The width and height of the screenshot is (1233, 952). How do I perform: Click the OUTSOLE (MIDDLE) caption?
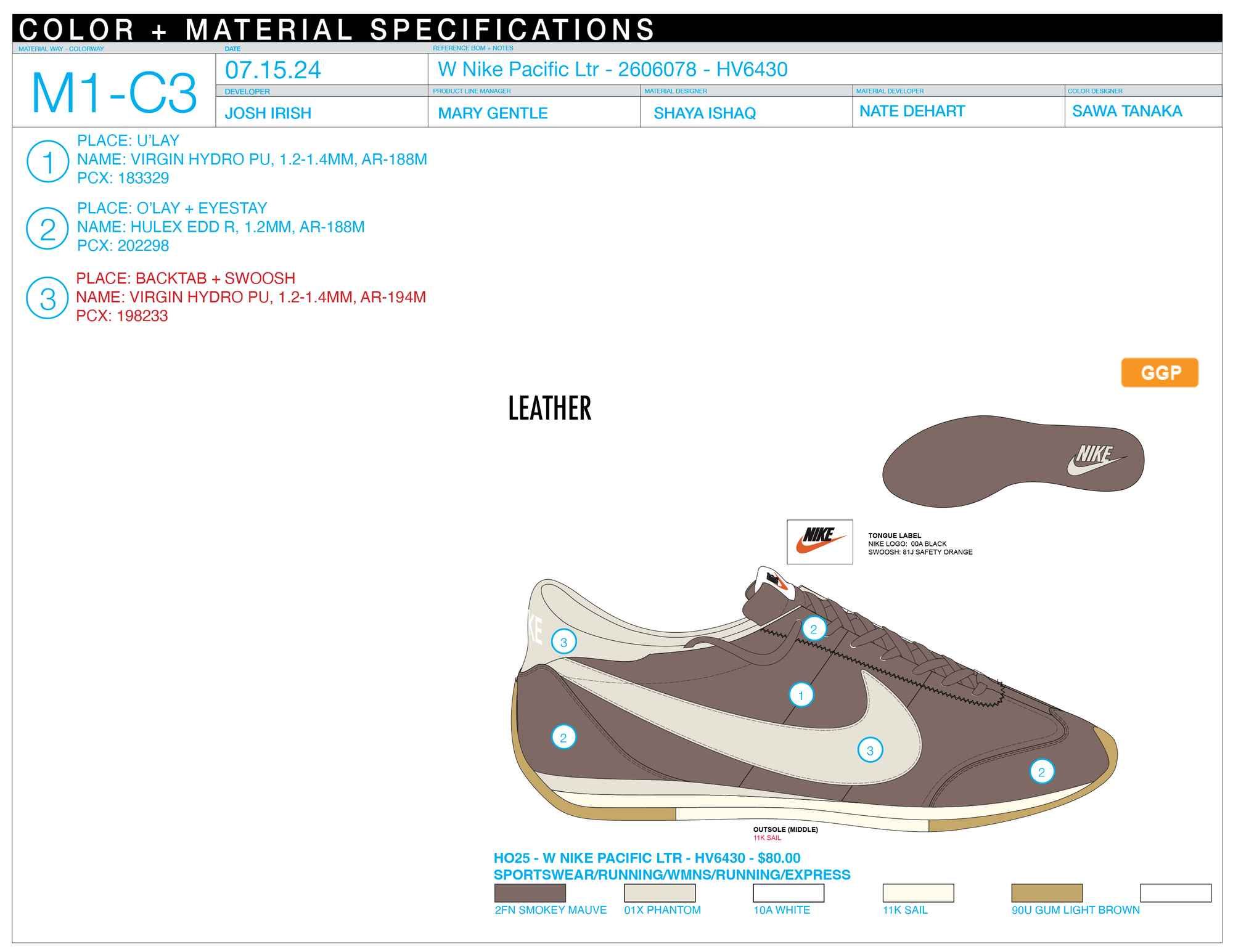[x=785, y=829]
